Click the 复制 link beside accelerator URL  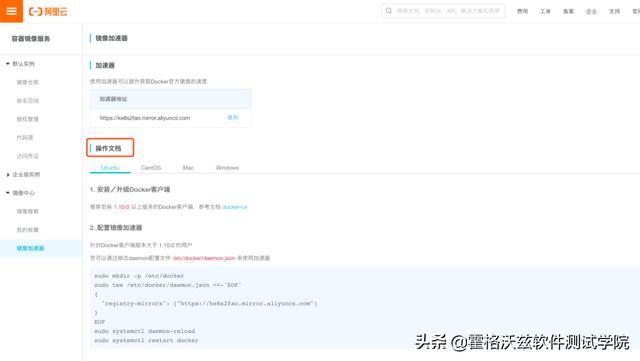click(233, 118)
